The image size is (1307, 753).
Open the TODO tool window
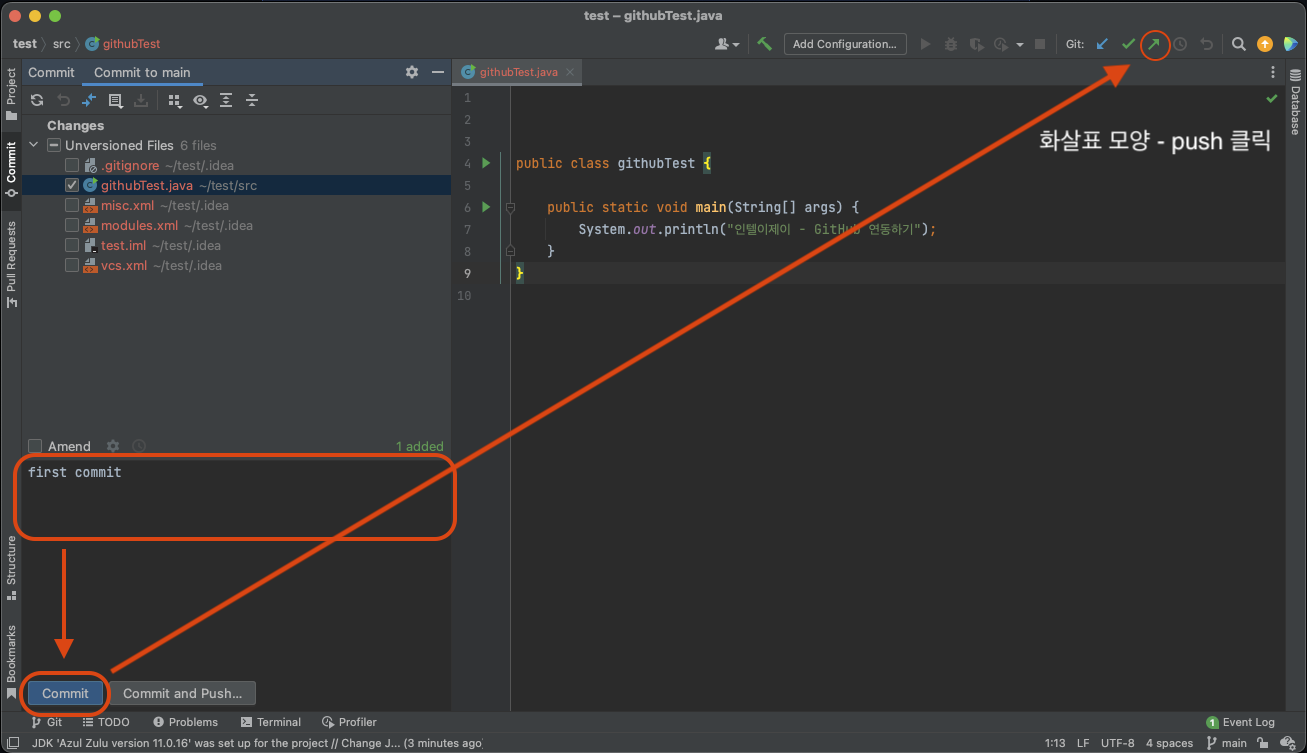(106, 722)
